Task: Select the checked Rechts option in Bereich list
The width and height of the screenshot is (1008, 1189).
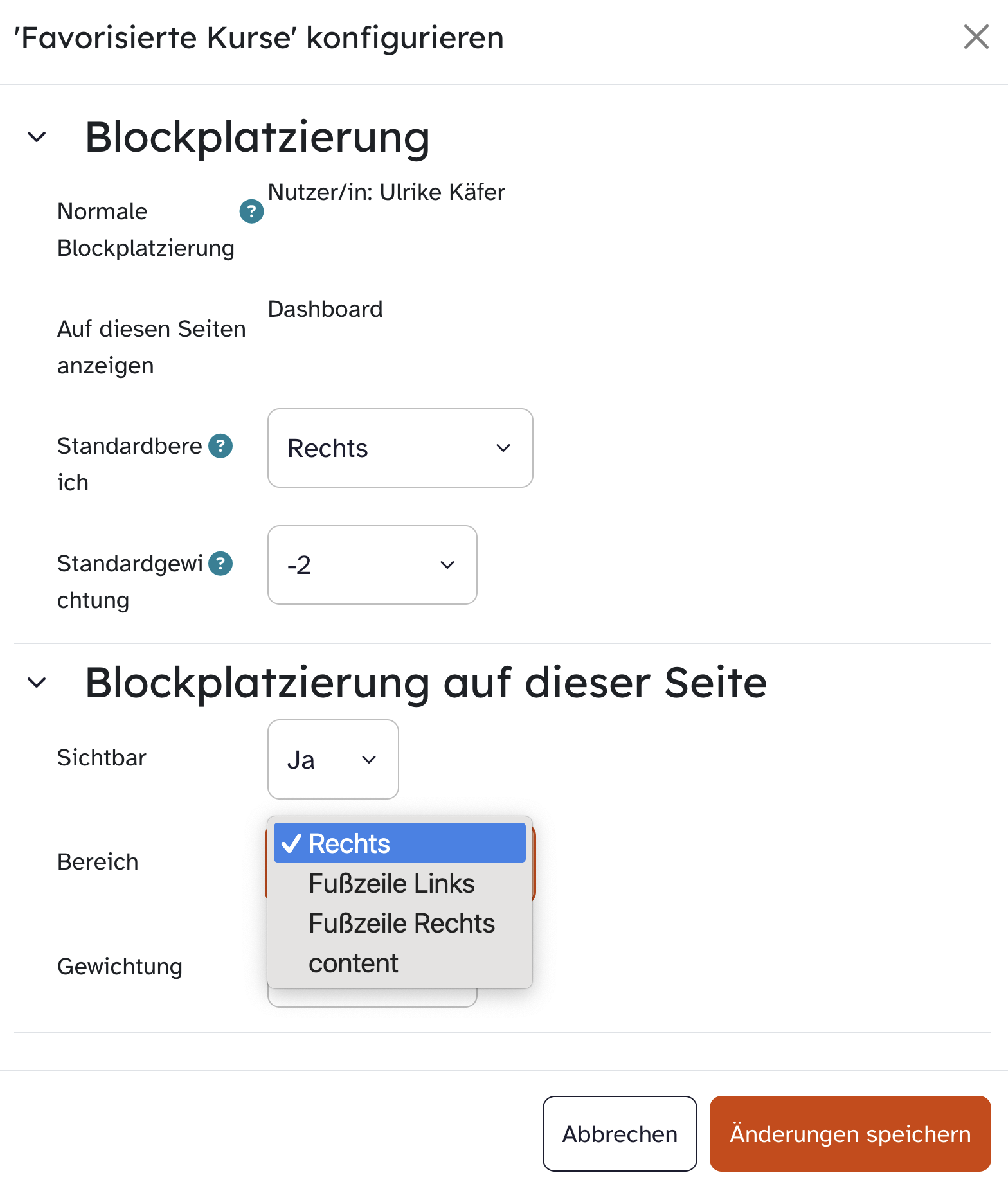Action: point(400,843)
